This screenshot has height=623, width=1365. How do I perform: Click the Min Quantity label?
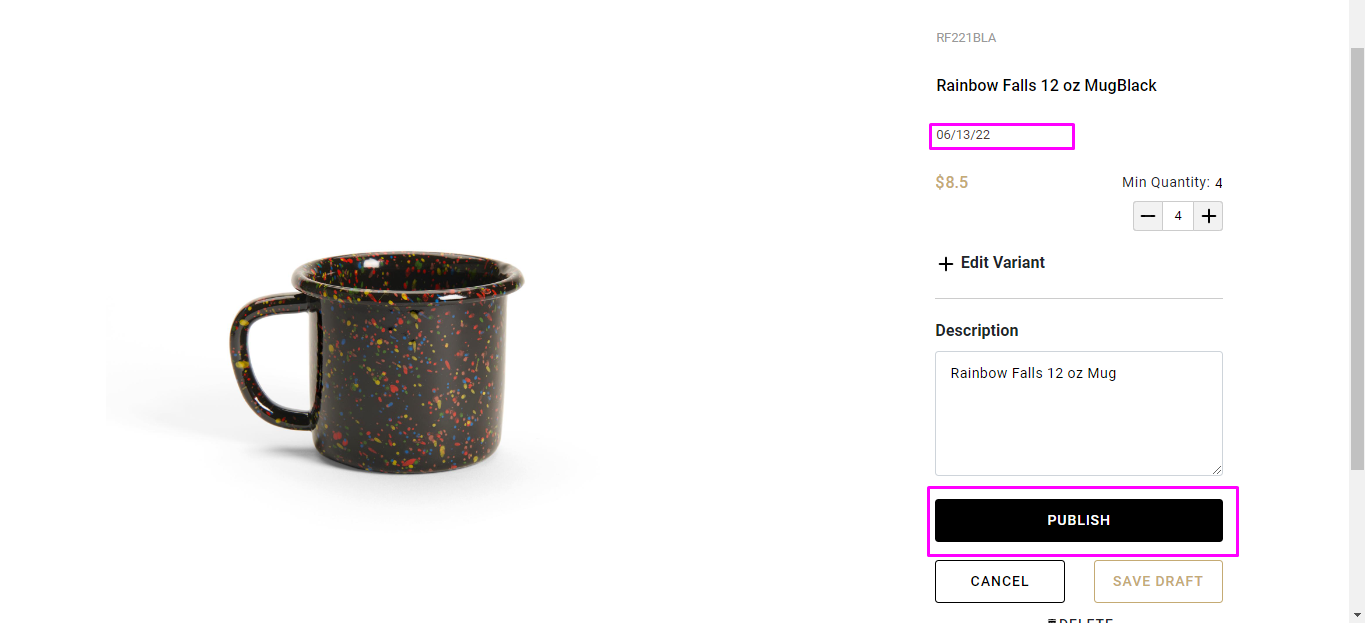(x=1165, y=183)
